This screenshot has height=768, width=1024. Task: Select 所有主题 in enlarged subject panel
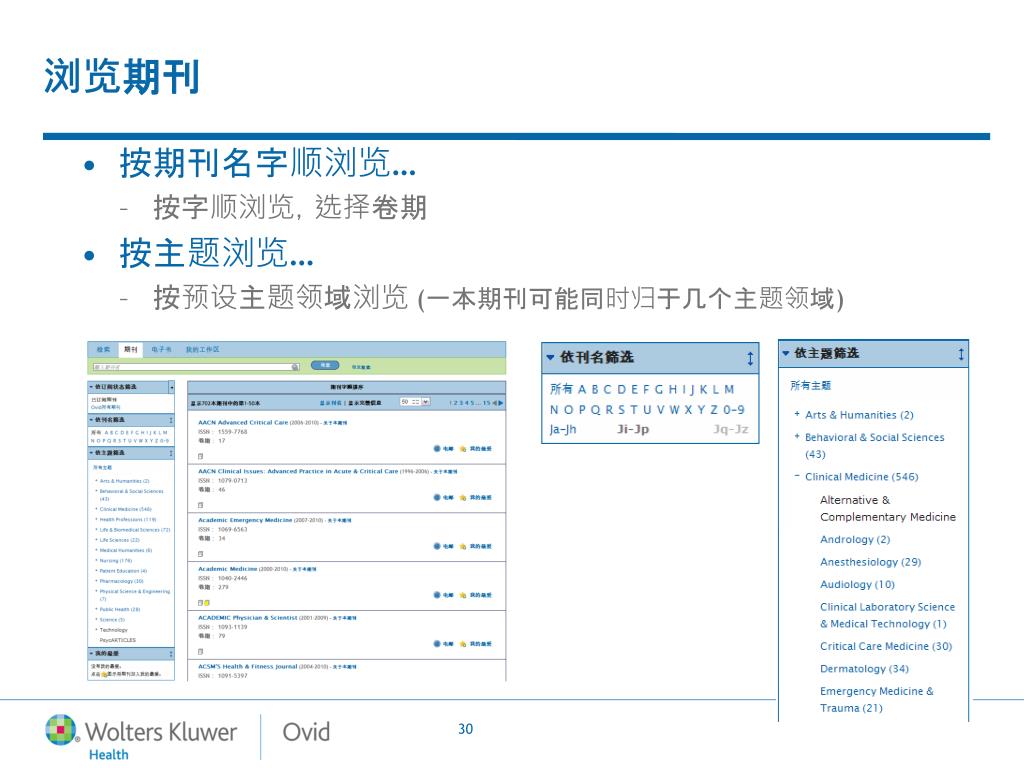point(810,385)
